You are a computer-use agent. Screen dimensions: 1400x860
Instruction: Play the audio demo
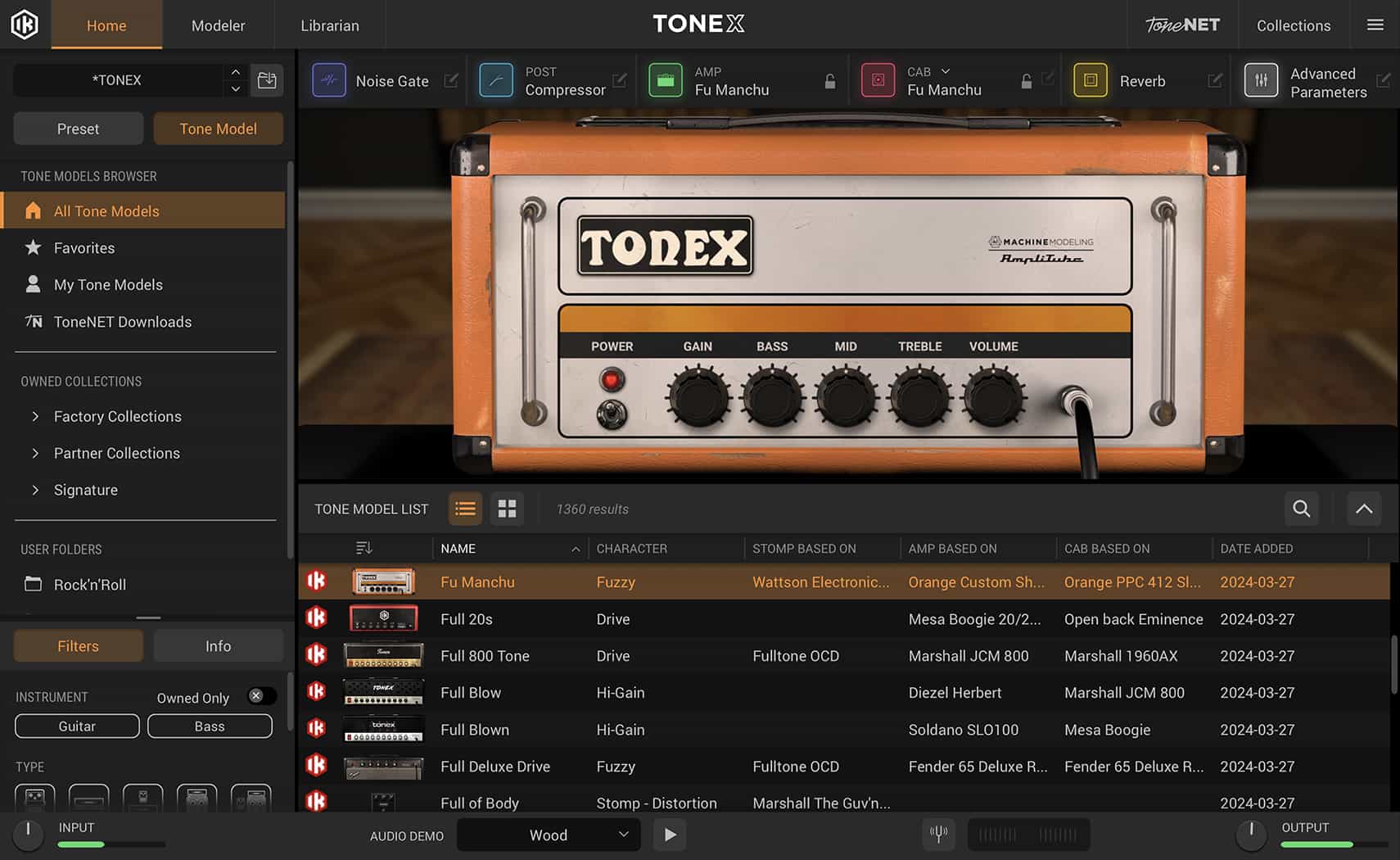[670, 834]
